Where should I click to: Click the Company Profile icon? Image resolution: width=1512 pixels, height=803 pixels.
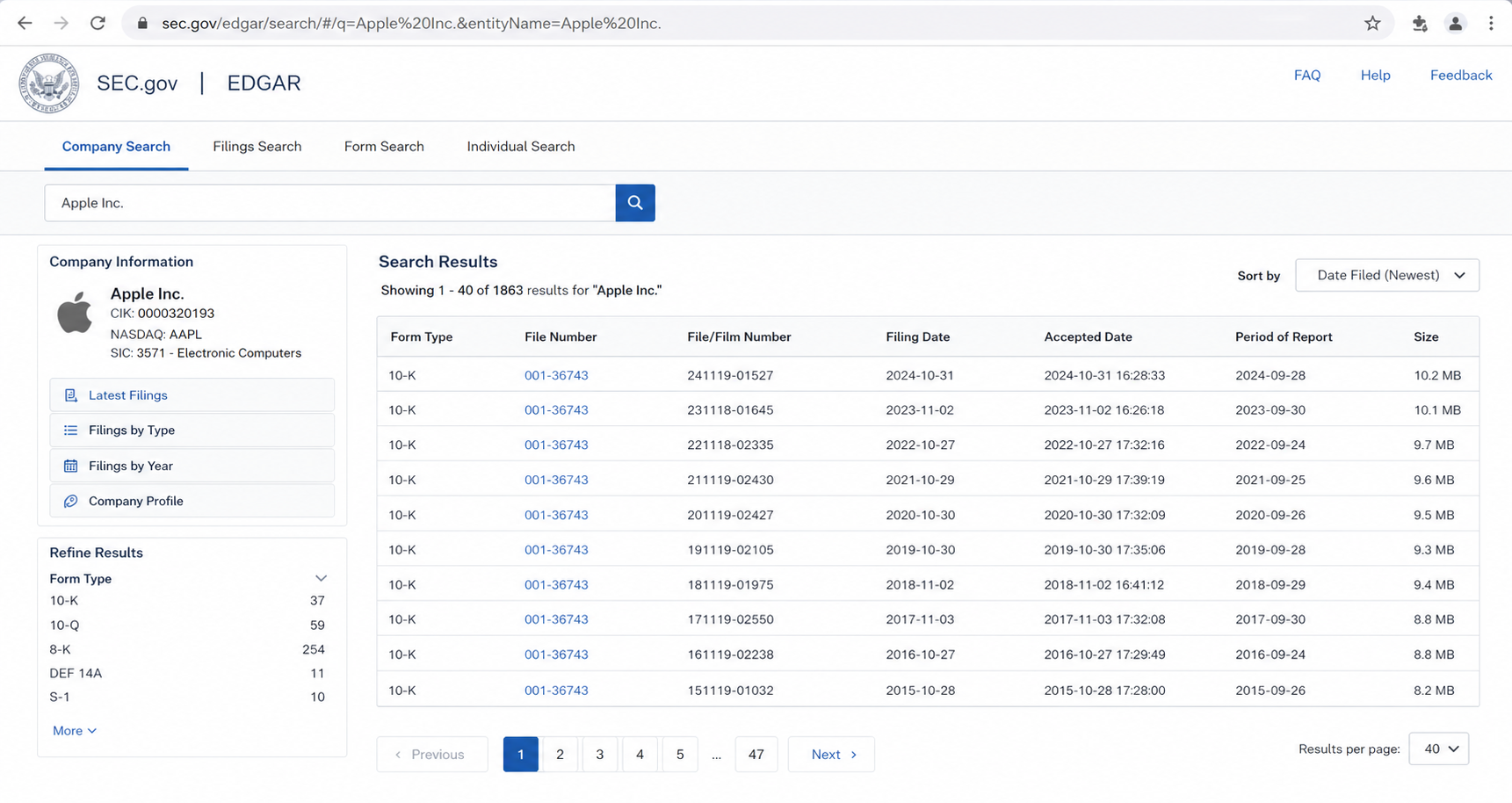tap(71, 501)
